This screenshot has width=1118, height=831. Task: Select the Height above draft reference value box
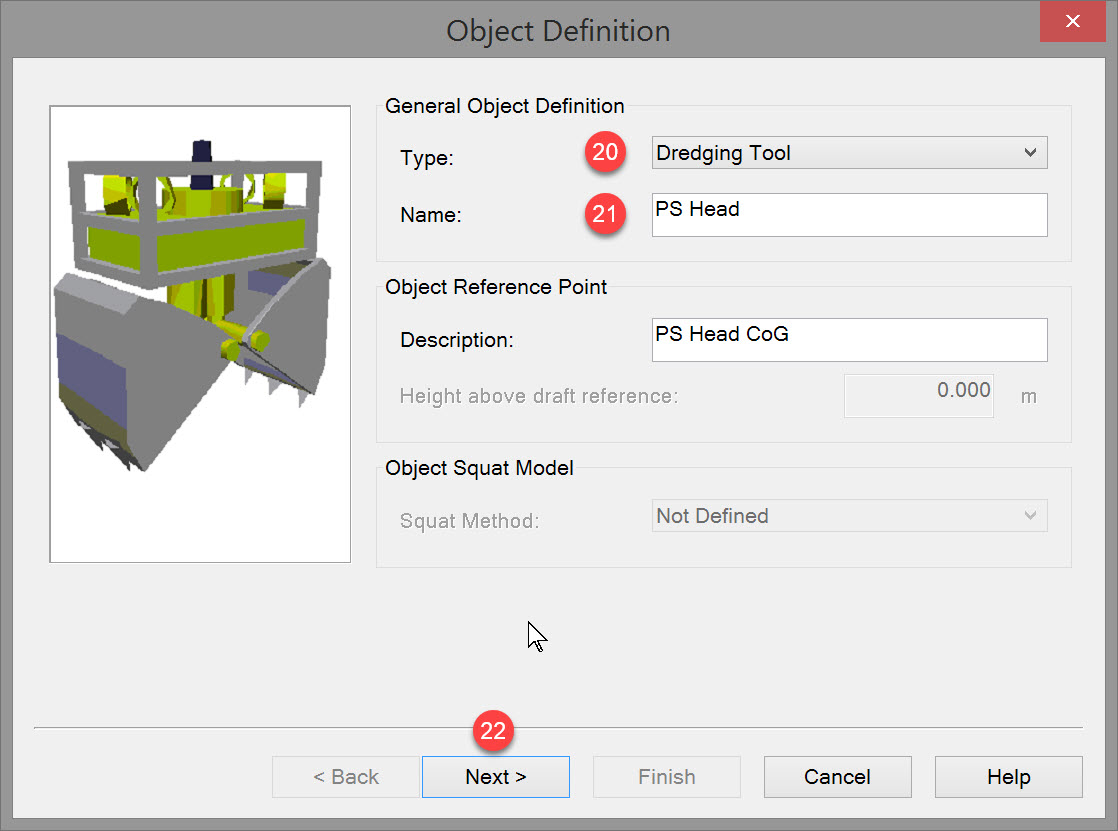click(918, 395)
